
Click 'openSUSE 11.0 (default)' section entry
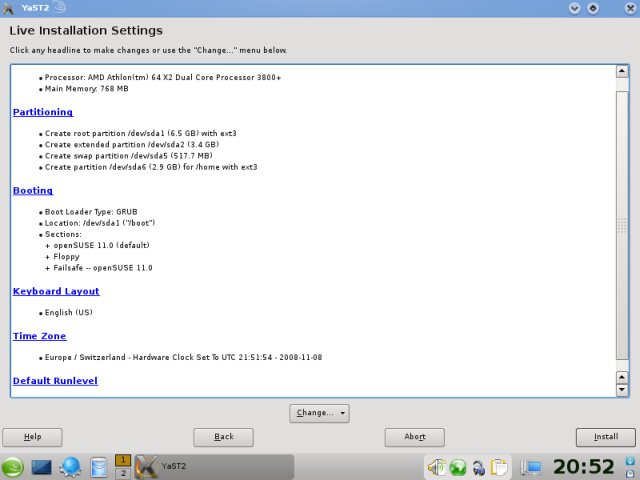(x=101, y=245)
